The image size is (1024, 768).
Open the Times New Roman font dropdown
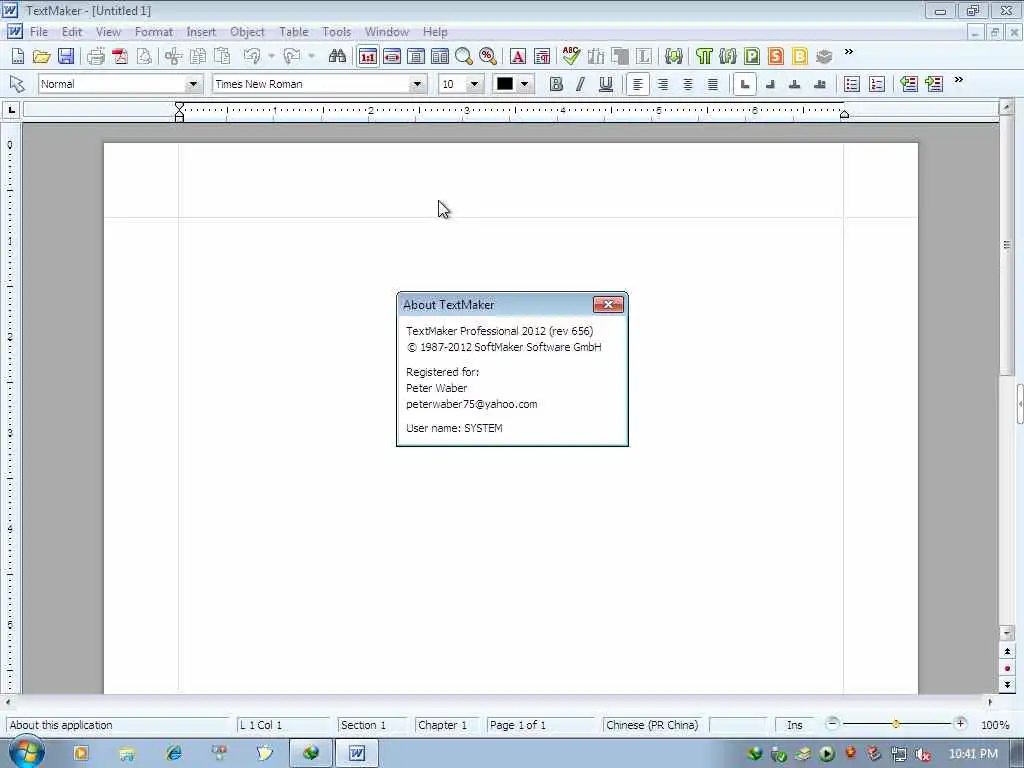coord(417,84)
